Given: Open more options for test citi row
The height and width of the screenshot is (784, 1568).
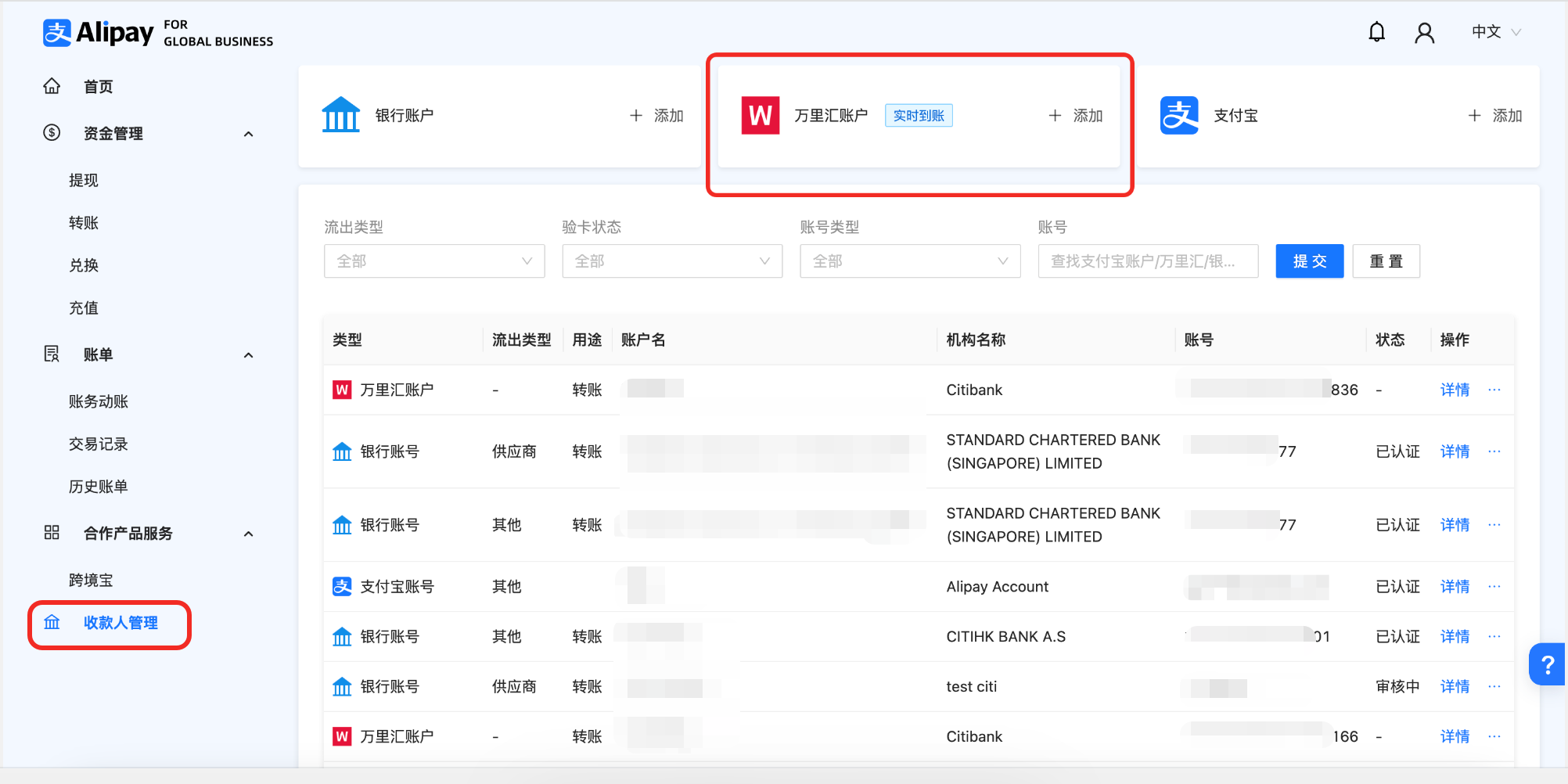Looking at the screenshot, I should point(1494,686).
